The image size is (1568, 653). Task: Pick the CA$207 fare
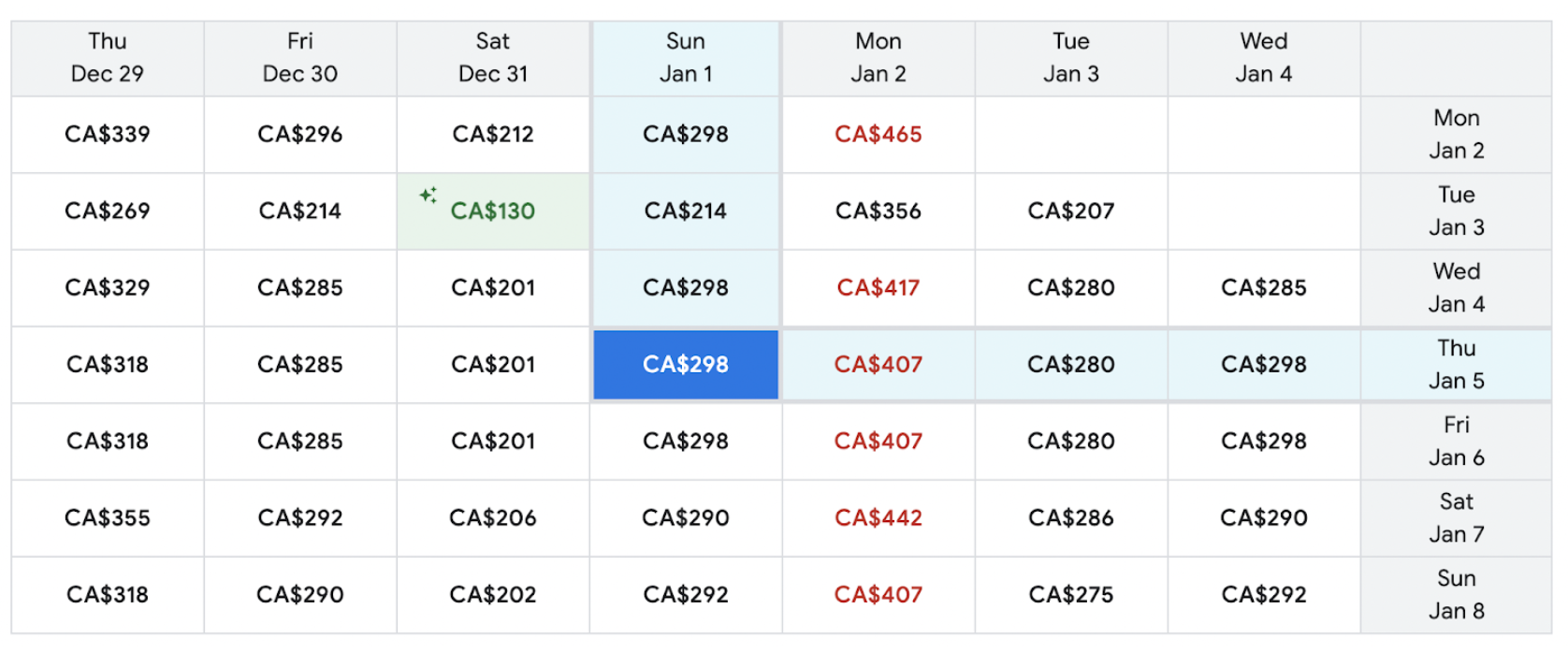pos(1071,211)
